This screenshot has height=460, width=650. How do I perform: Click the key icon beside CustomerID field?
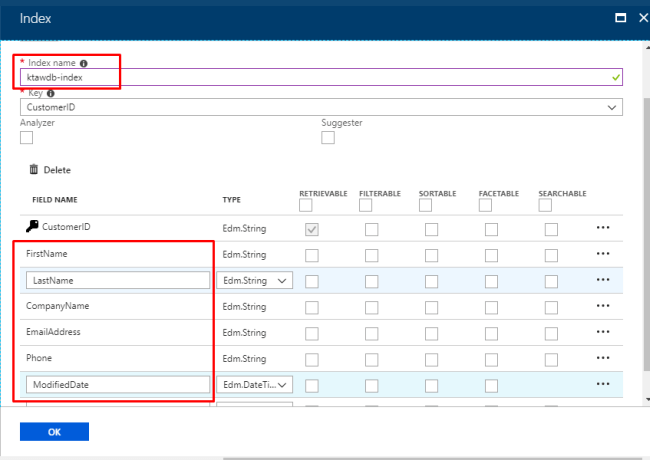click(x=32, y=226)
